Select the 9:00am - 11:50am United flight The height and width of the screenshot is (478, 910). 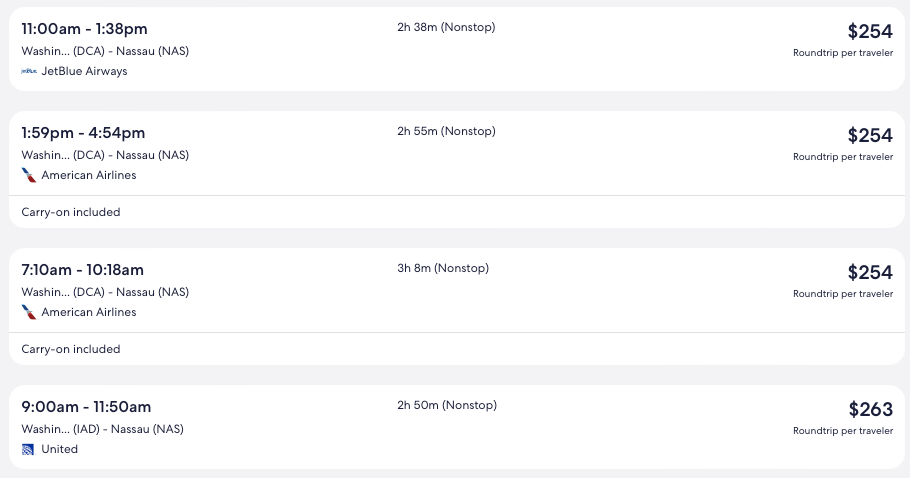pos(86,407)
